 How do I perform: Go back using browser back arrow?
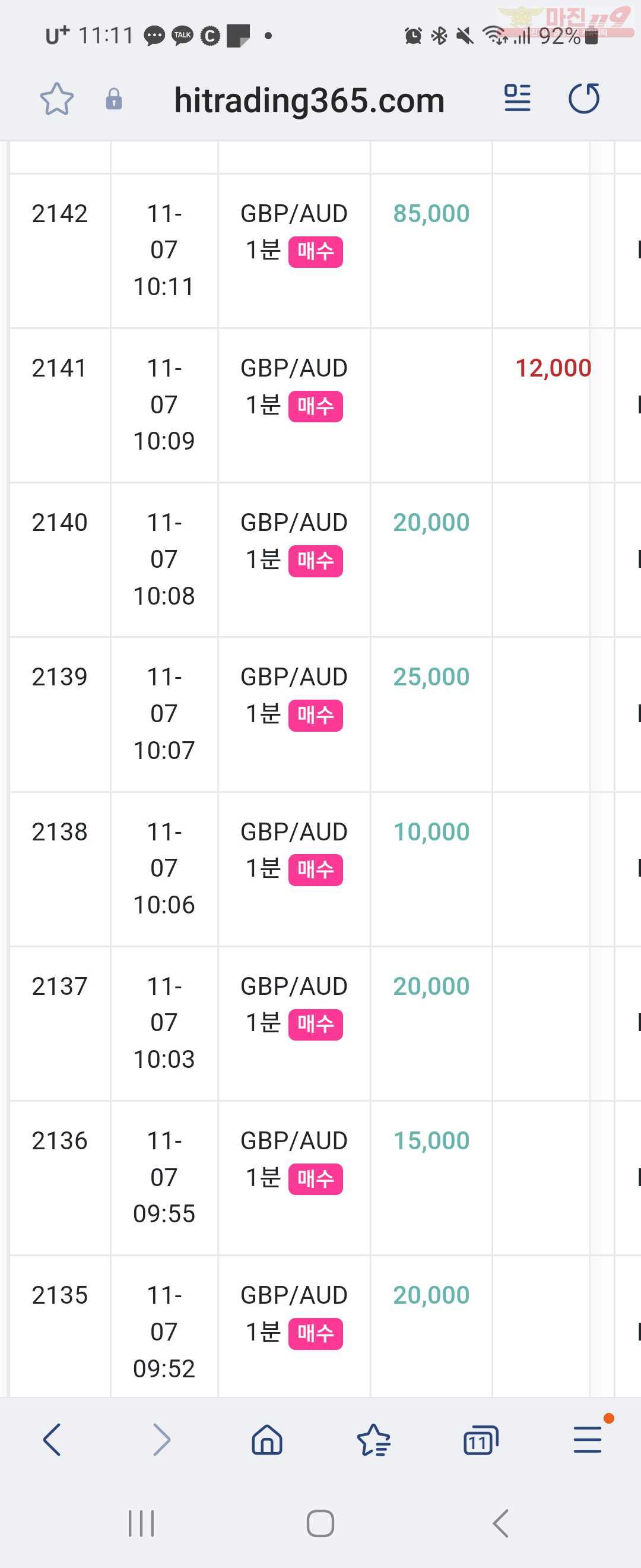coord(52,1440)
